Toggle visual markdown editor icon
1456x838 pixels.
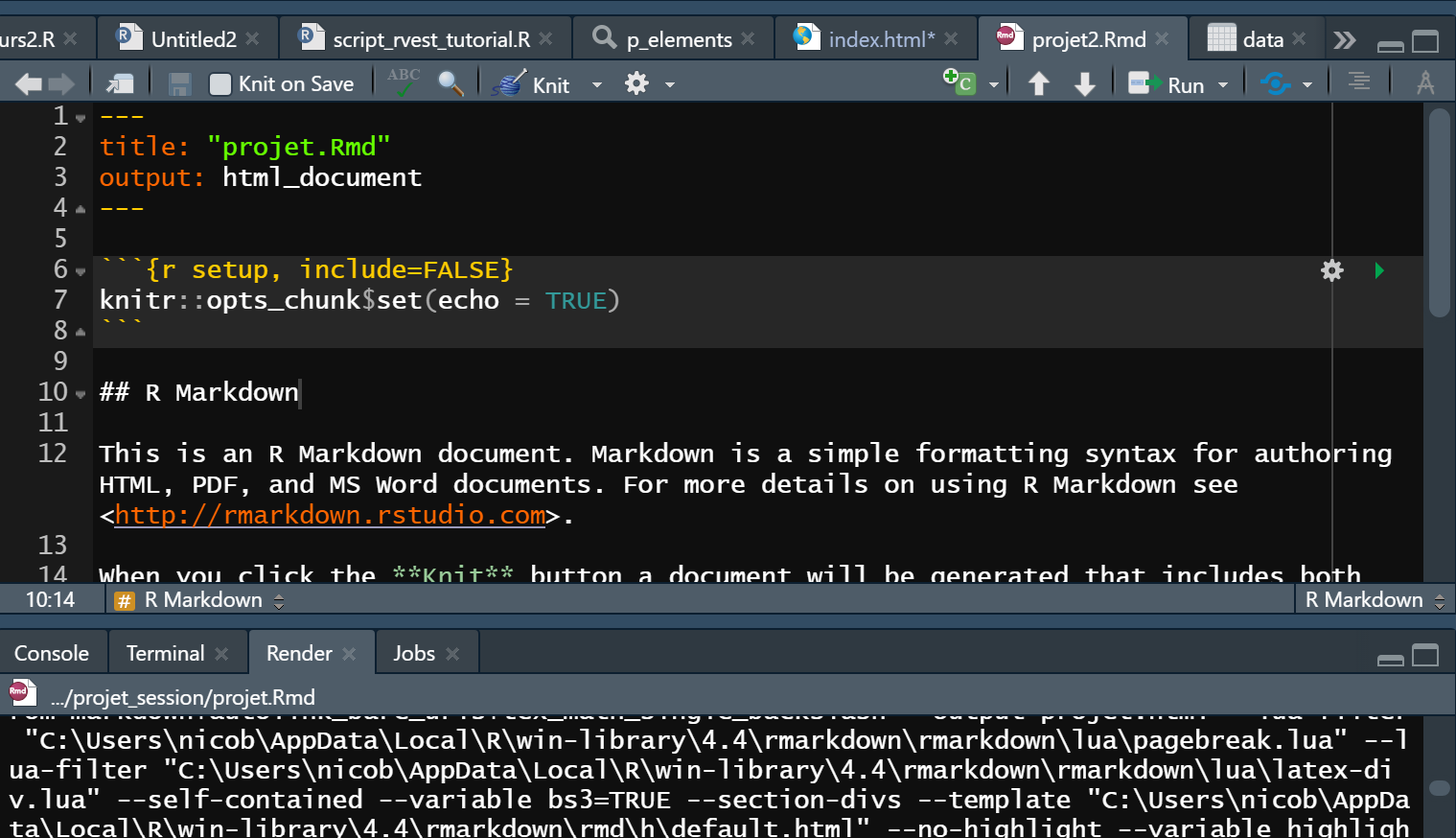pyautogui.click(x=1425, y=83)
